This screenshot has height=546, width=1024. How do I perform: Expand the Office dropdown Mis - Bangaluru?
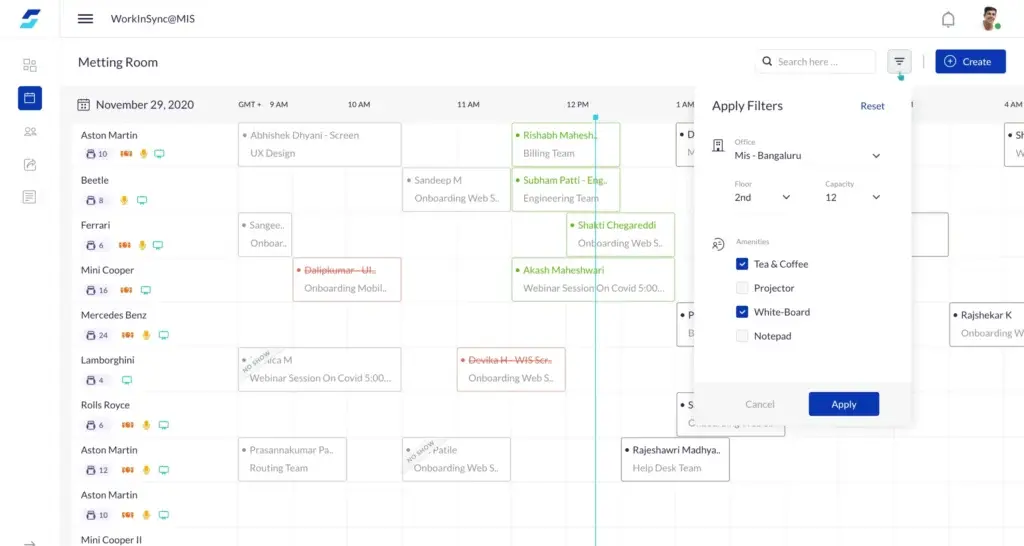(807, 155)
